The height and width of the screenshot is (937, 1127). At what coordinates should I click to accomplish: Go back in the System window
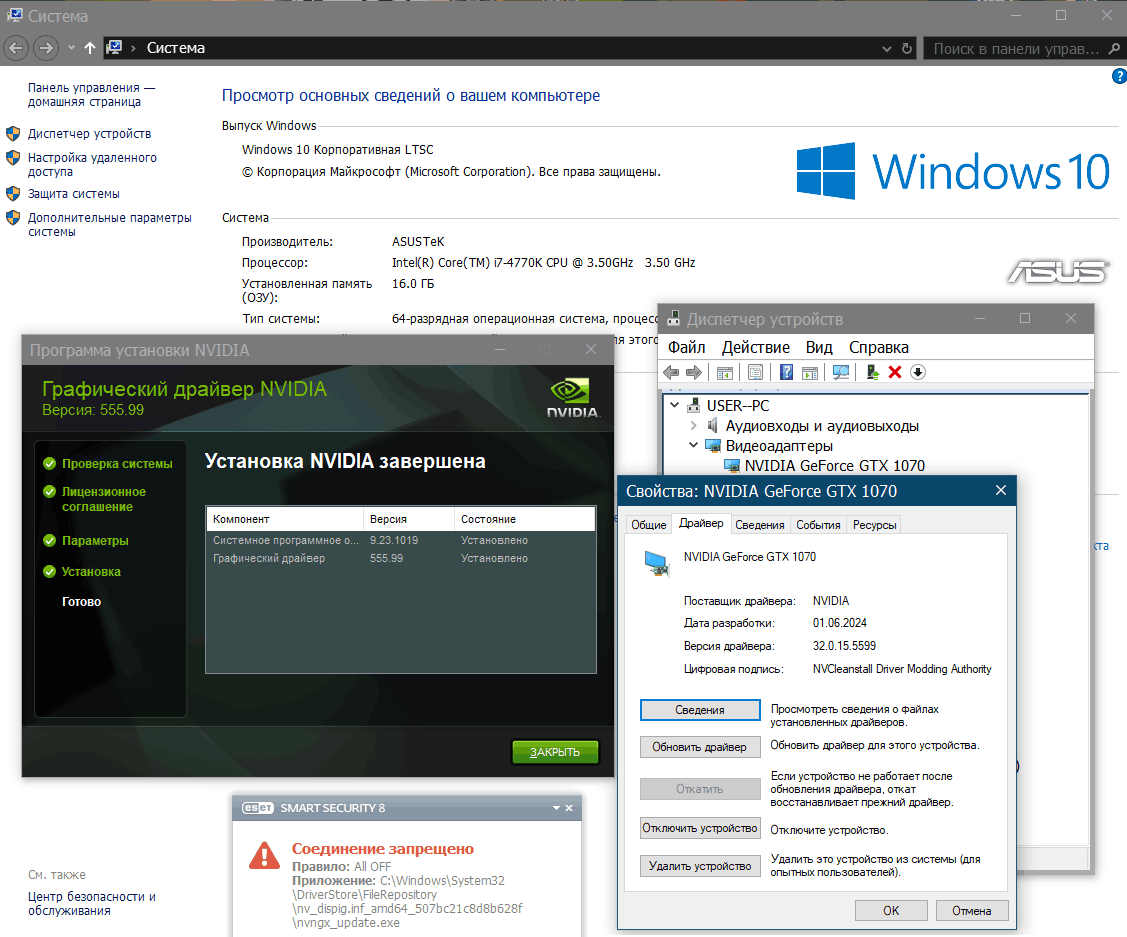coord(16,48)
